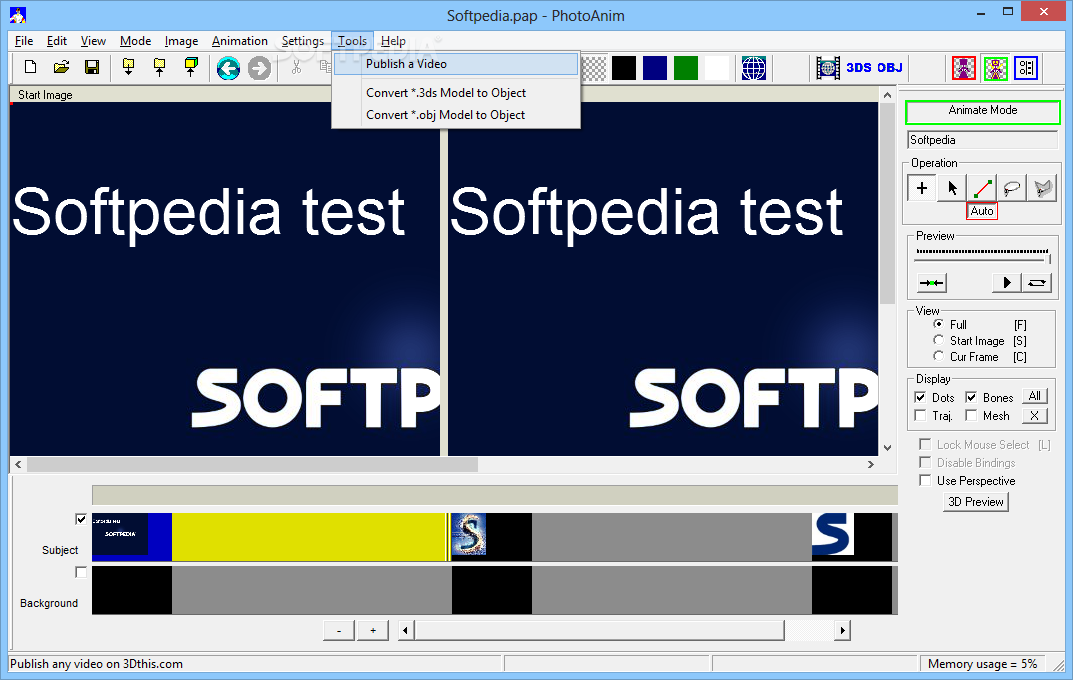Select the lasso operation tool
The height and width of the screenshot is (680, 1073).
click(x=1012, y=187)
